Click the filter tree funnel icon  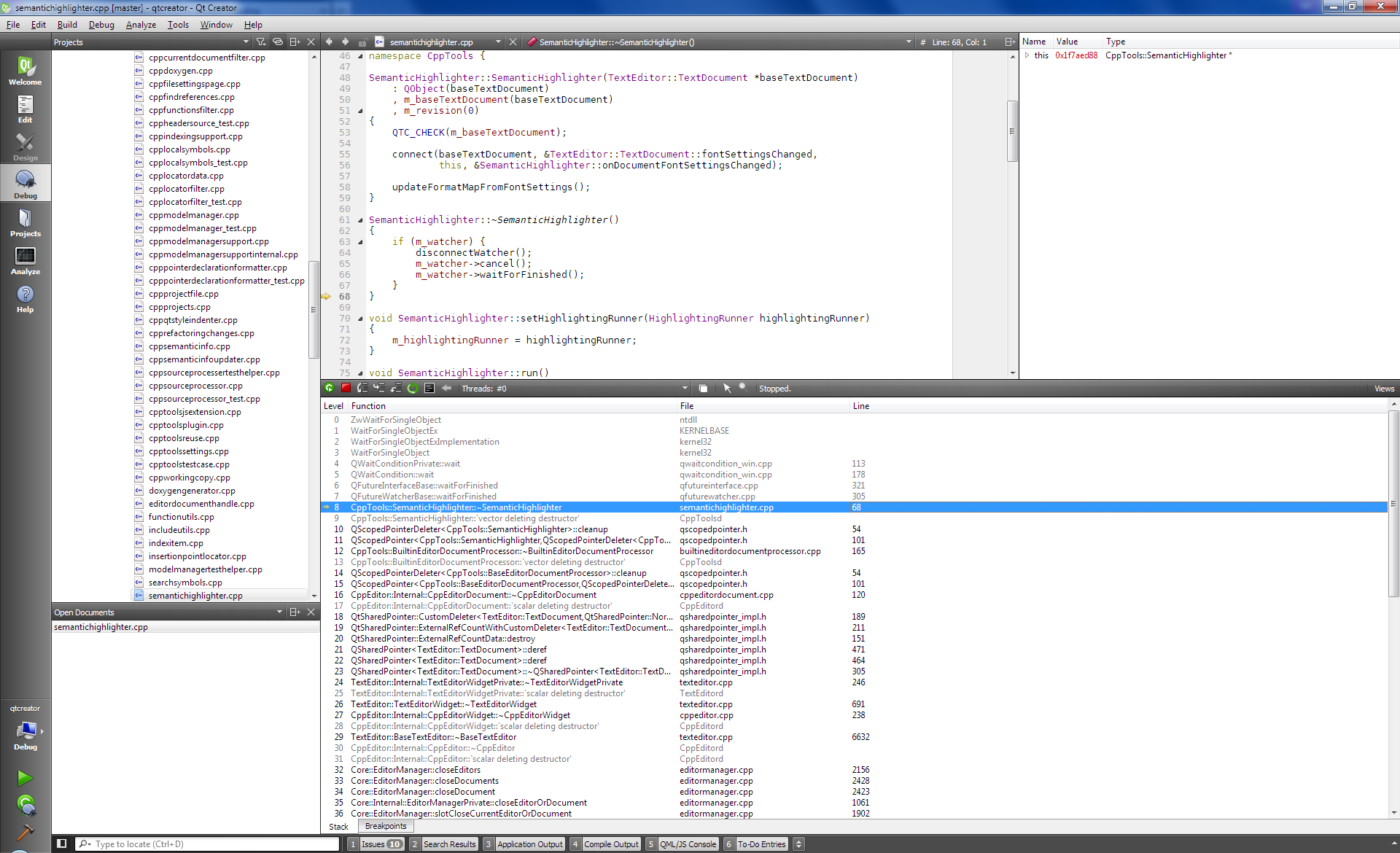[261, 42]
